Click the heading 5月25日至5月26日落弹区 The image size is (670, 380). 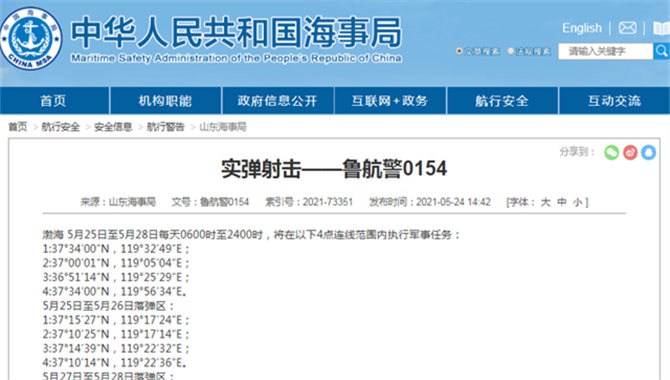[x=109, y=306]
